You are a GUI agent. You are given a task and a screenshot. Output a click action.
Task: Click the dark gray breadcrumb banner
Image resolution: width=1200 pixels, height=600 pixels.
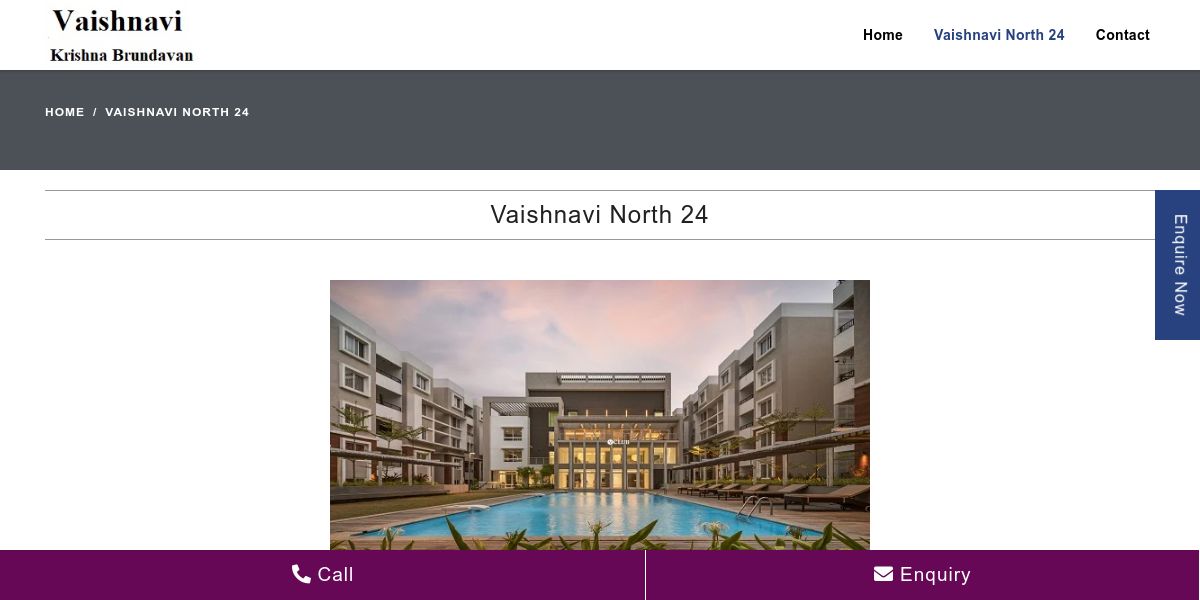coord(600,120)
